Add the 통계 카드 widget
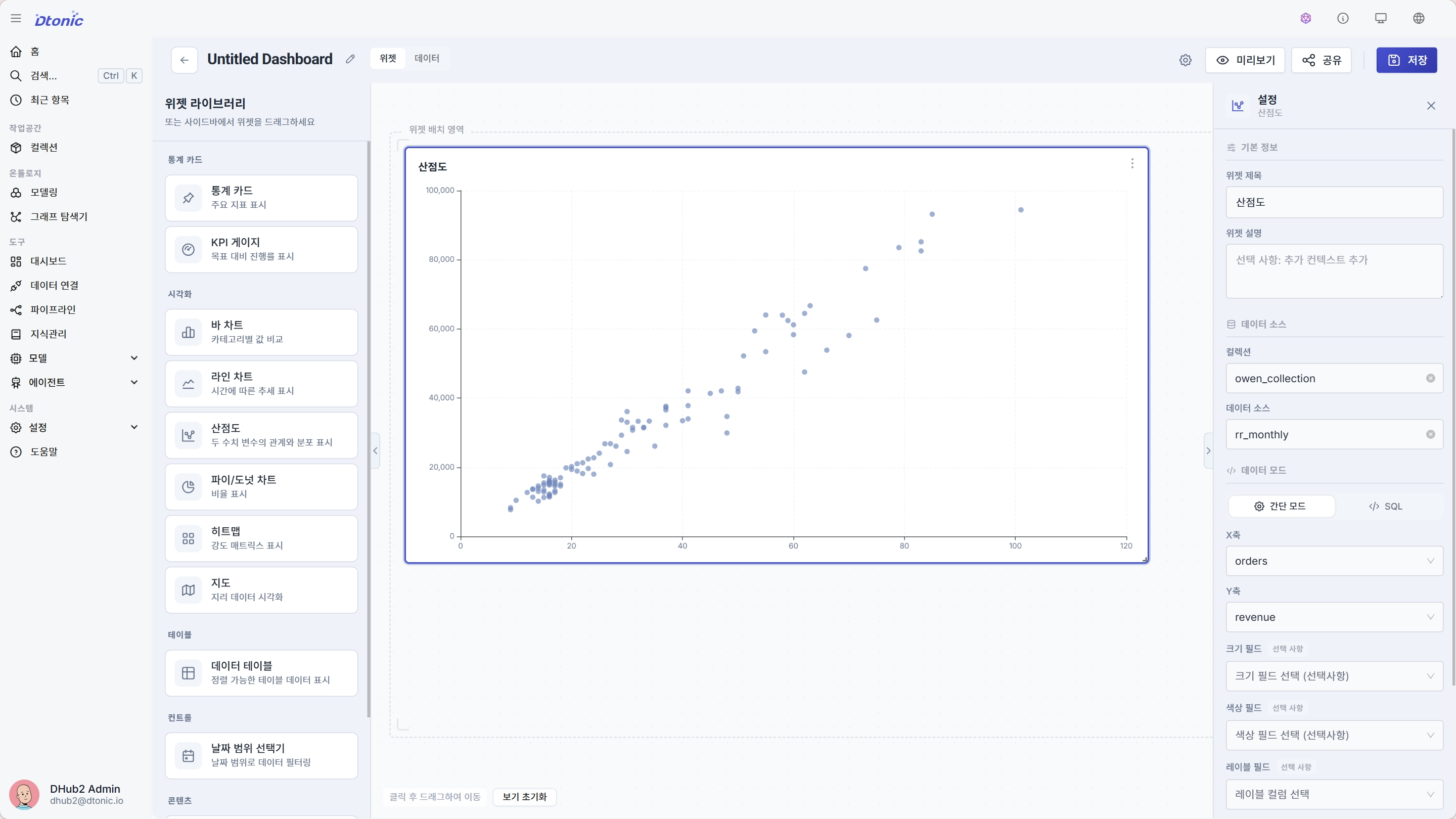 click(261, 198)
